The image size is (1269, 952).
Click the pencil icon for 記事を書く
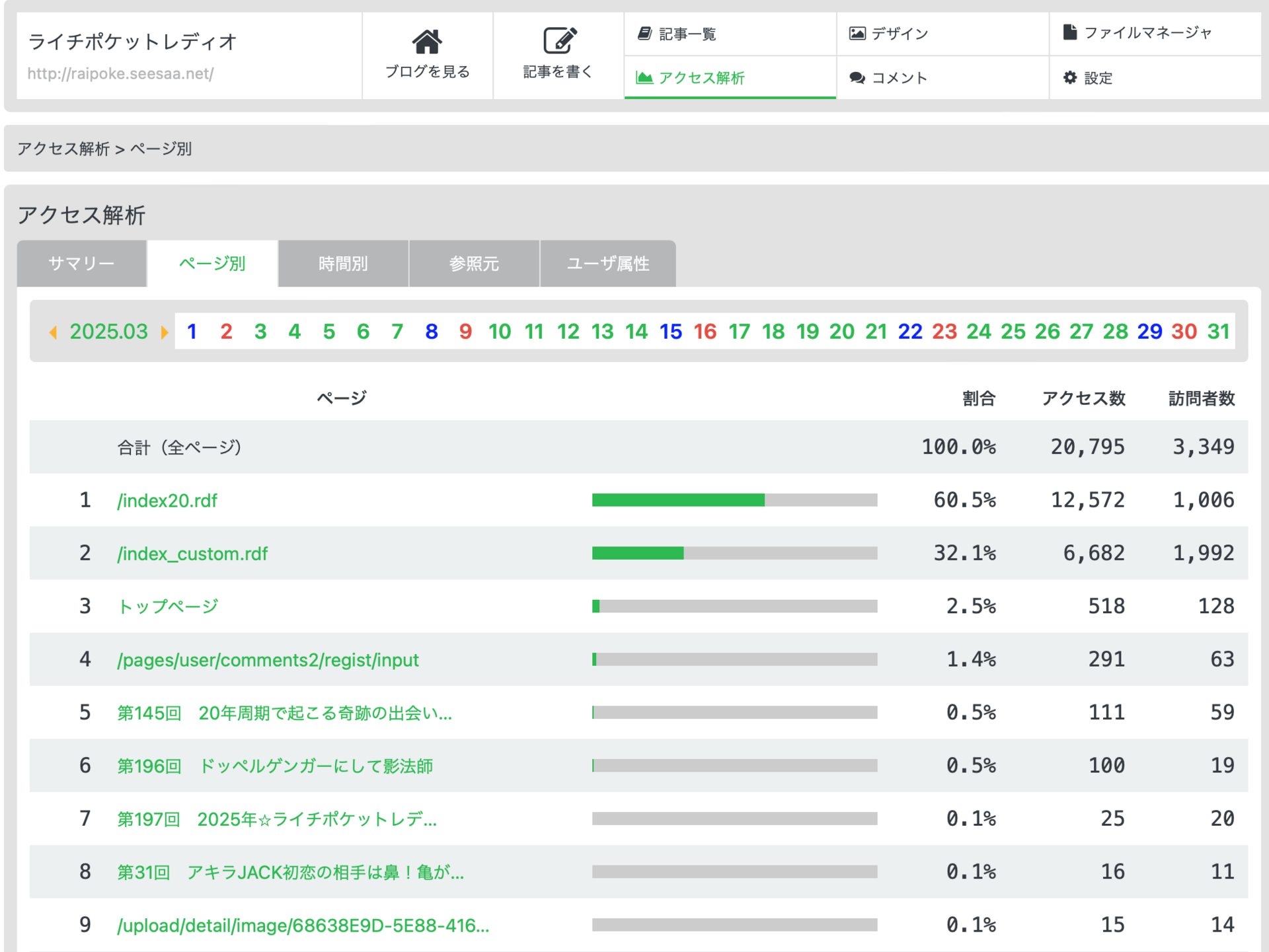point(559,40)
